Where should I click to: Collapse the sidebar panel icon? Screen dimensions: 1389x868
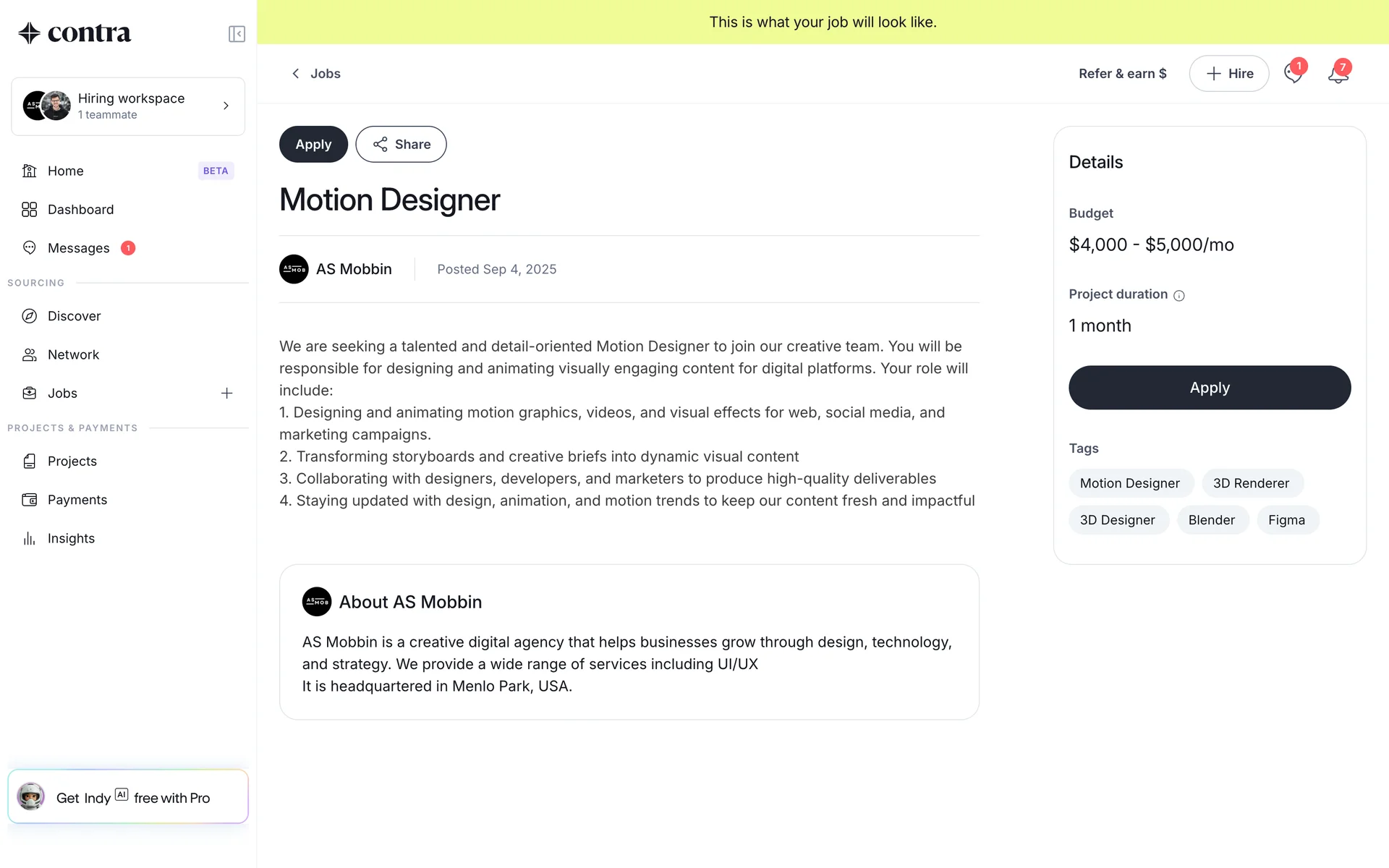coord(237,34)
